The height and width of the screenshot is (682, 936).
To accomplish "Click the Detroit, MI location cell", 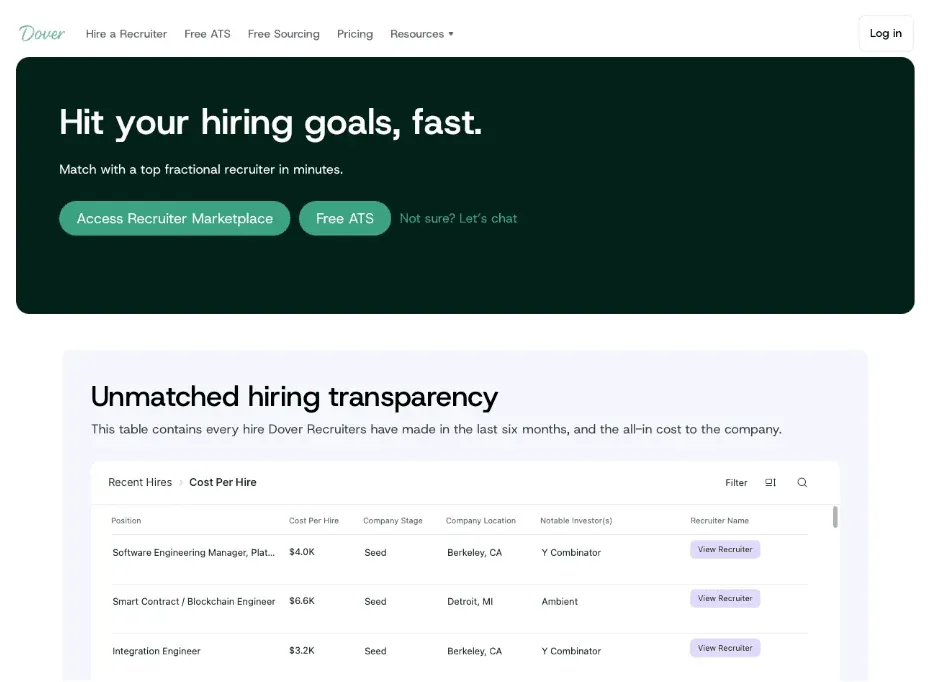I will point(470,601).
